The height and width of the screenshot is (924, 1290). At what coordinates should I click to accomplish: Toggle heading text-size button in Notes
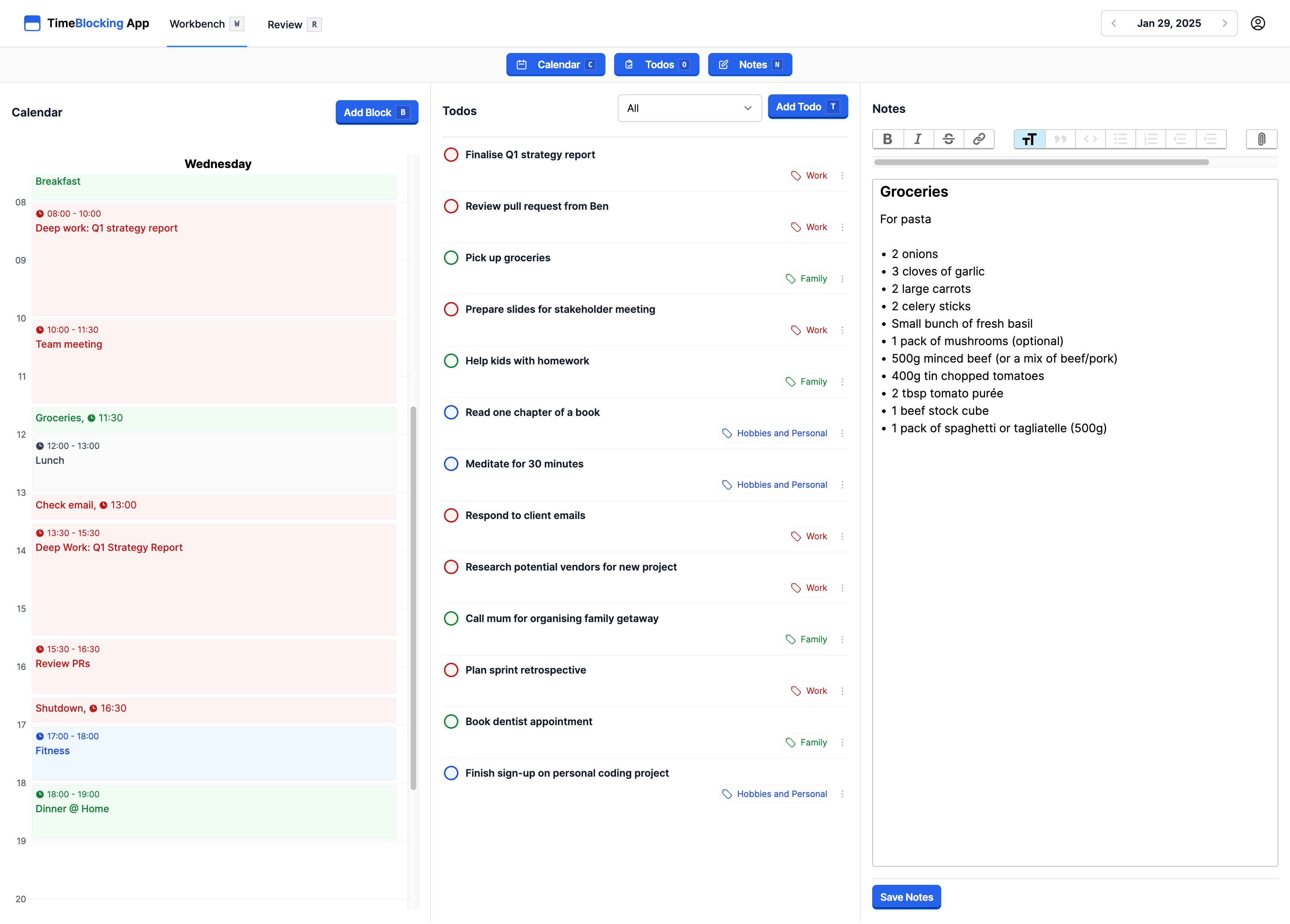[1029, 139]
